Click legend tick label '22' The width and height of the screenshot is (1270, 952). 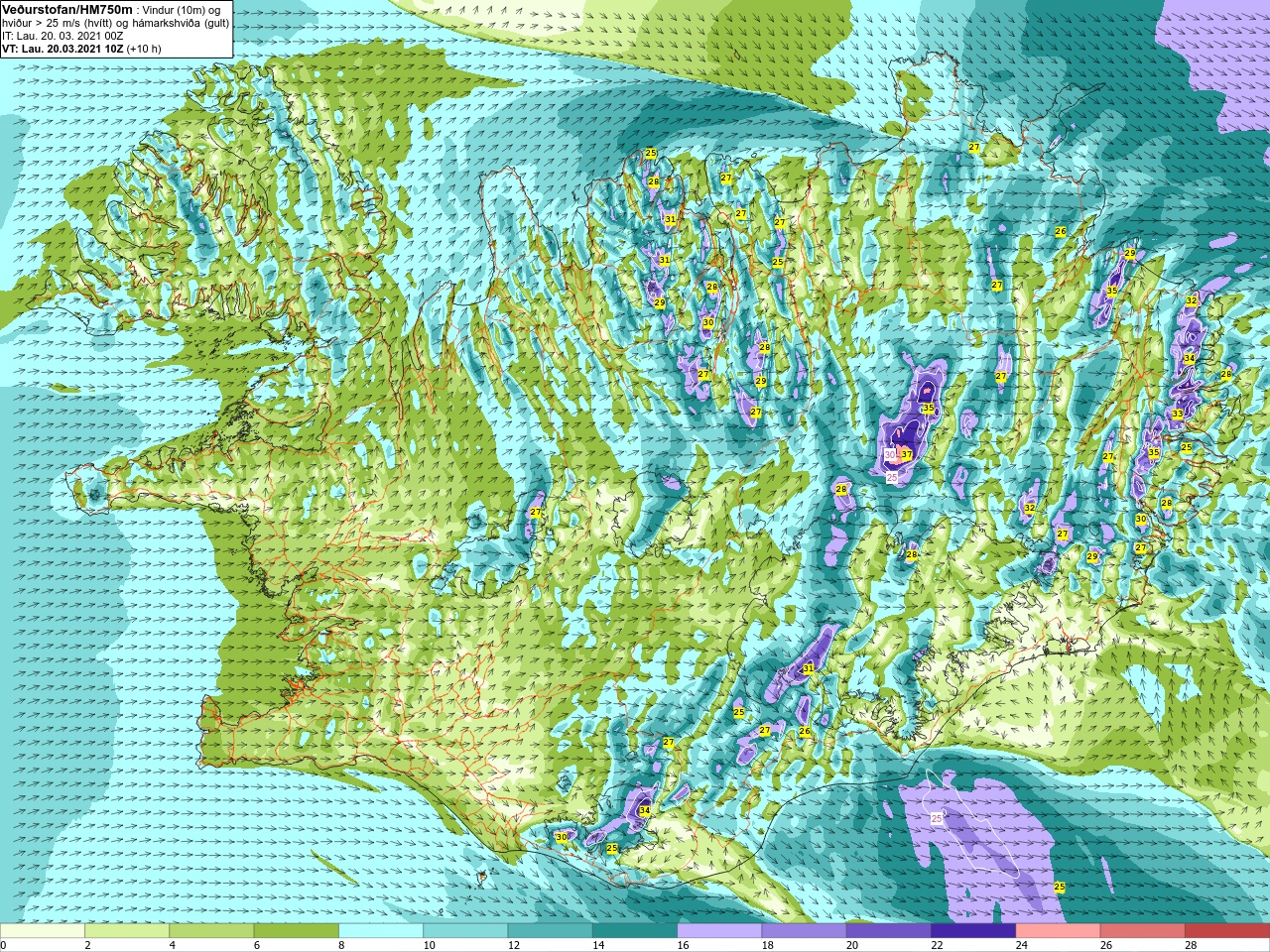pos(937,946)
